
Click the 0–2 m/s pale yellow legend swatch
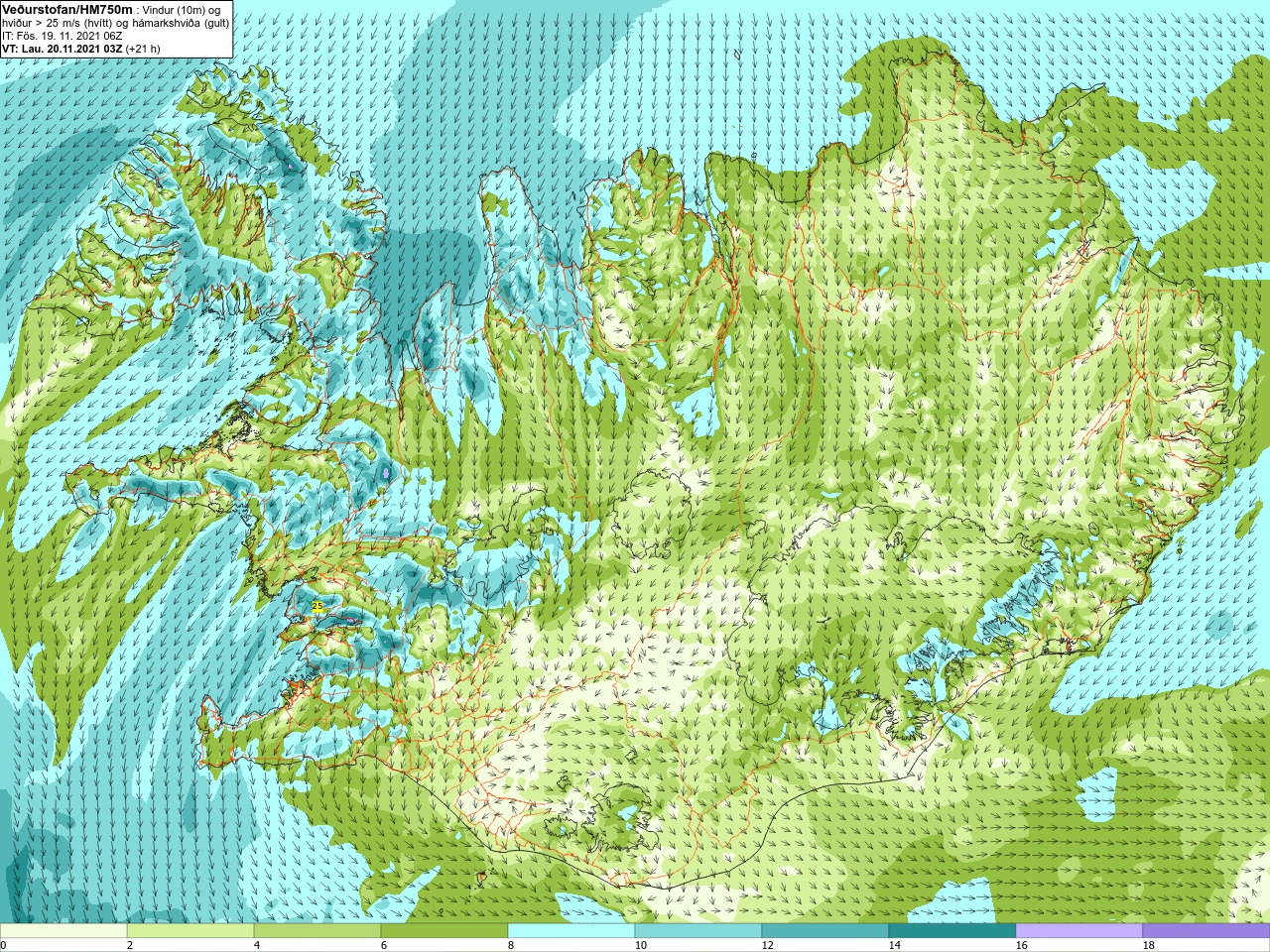[63, 931]
